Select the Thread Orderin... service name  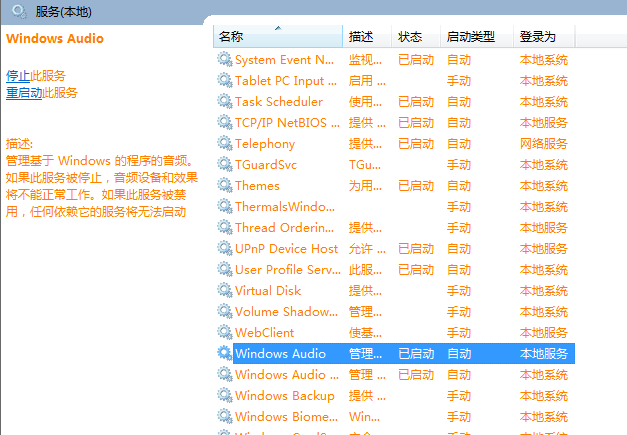[284, 227]
